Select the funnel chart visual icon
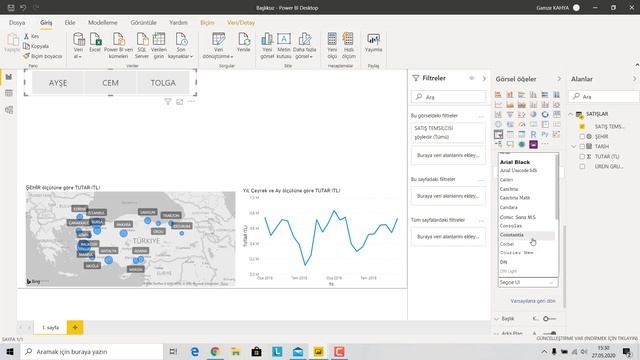Viewport: 640px width, 360px height. point(510,114)
